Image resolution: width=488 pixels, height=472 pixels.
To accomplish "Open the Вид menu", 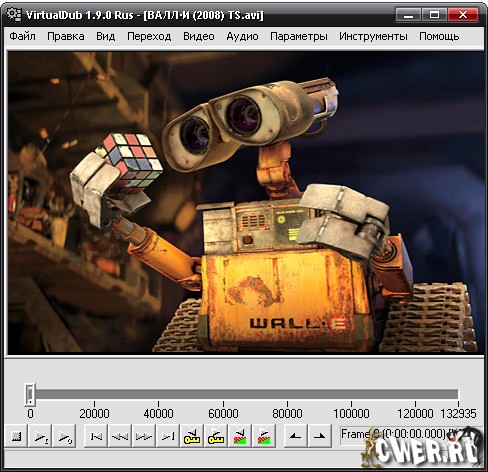I will 106,36.
